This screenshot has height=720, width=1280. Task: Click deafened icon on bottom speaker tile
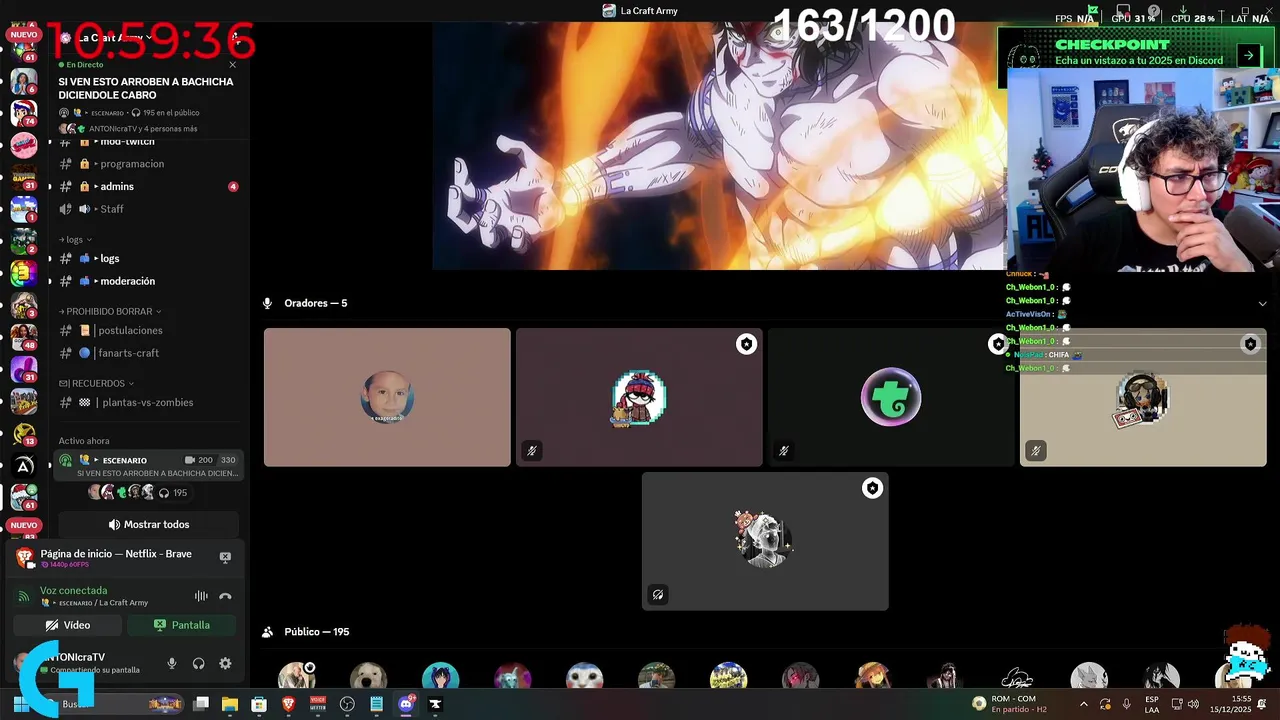pyautogui.click(x=658, y=595)
